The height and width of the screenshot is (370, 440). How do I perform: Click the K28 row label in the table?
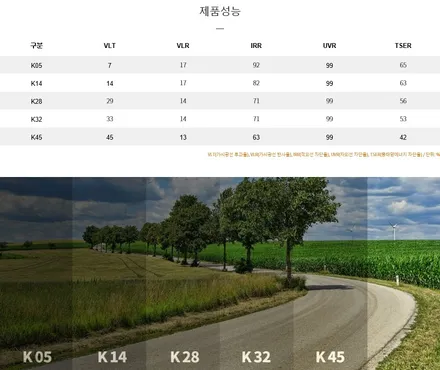click(x=36, y=101)
